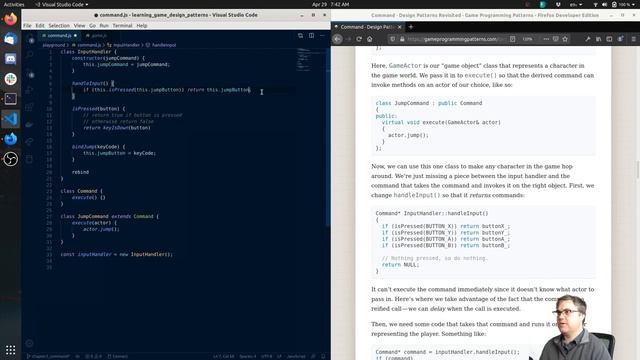This screenshot has width=640, height=360.
Task: Open the Selection menu in VS Code
Action: click(x=59, y=26)
